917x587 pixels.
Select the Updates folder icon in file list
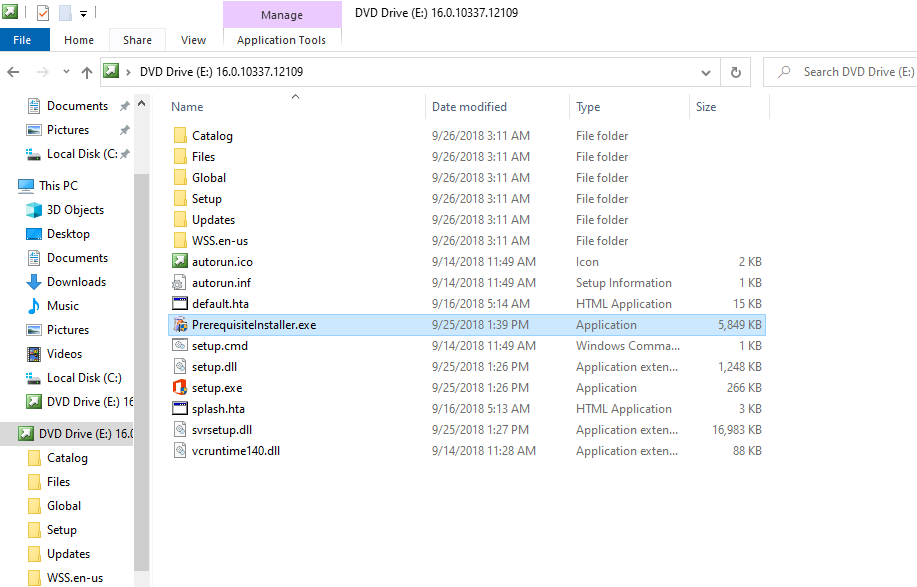pyautogui.click(x=180, y=220)
